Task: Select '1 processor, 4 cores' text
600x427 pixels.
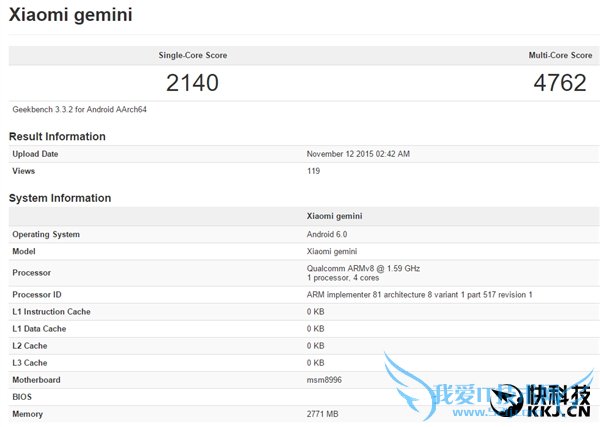Action: [x=343, y=278]
